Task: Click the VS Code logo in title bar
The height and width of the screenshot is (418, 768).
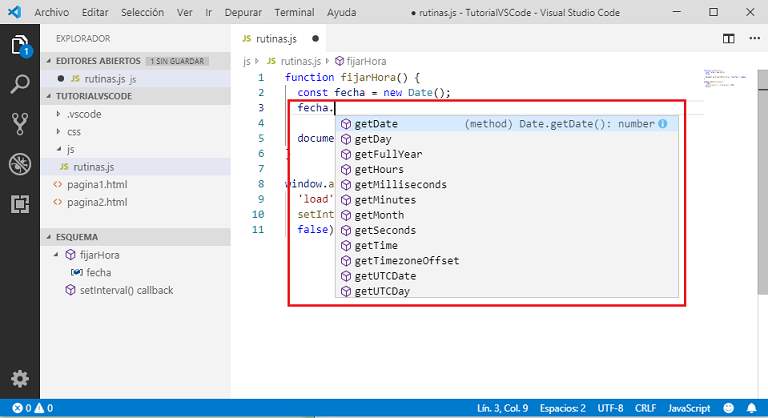Action: 14,12
